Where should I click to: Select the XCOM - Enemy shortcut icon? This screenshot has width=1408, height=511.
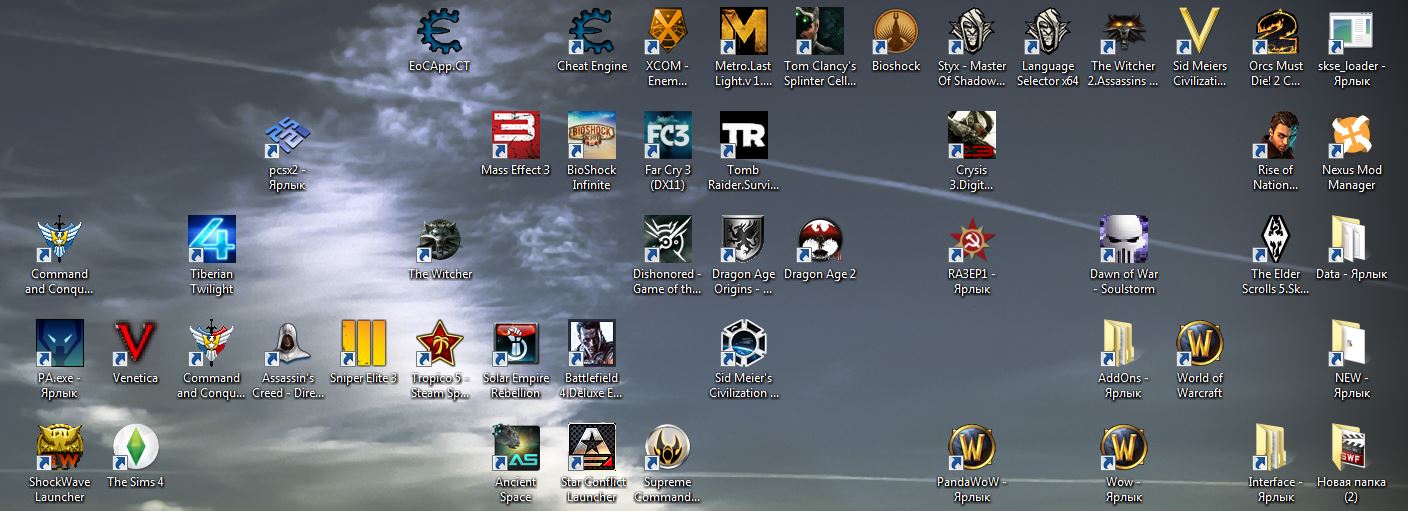pos(668,32)
